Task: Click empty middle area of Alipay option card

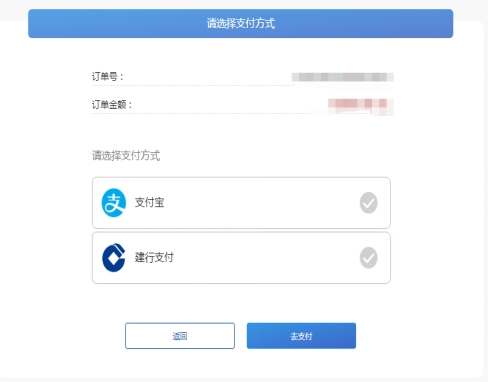Action: 260,203
